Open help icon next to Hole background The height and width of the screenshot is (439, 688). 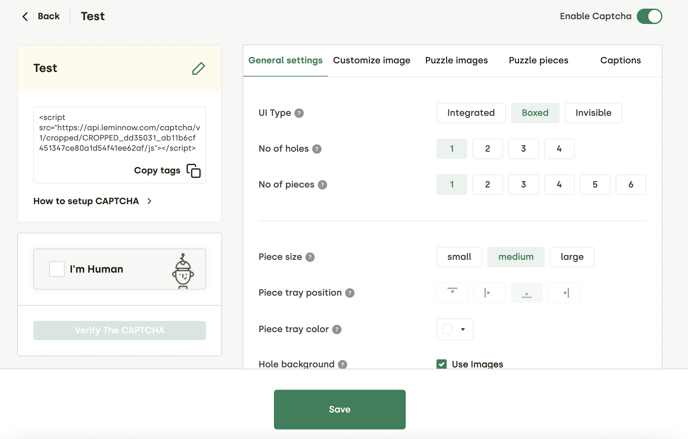(343, 364)
